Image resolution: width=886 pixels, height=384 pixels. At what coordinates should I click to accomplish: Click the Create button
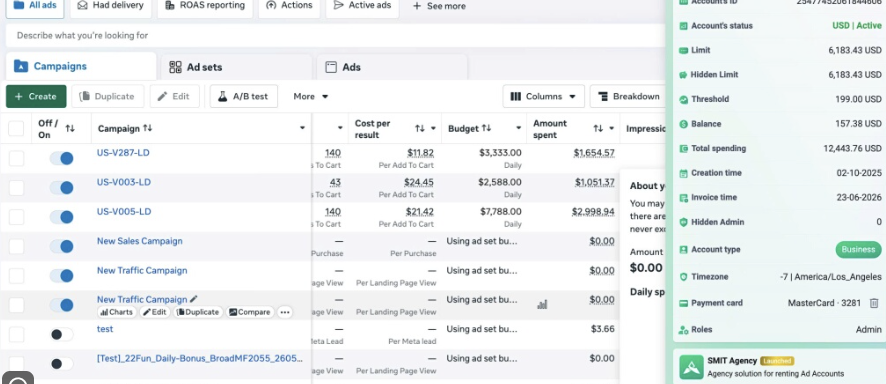pos(36,96)
